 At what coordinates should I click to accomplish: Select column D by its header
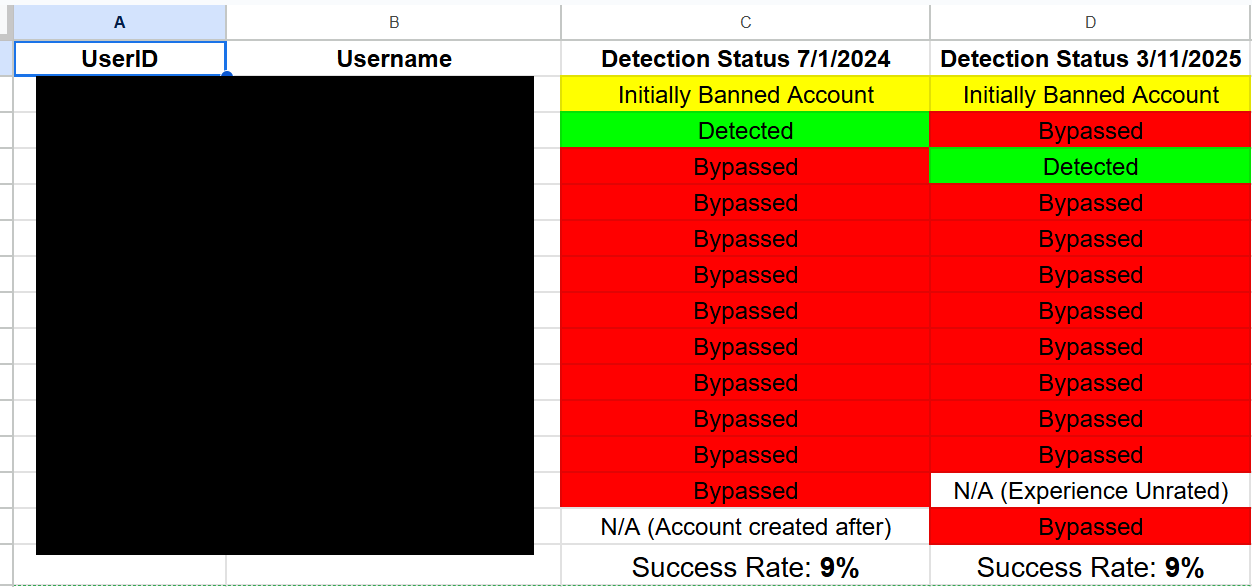(x=1090, y=22)
